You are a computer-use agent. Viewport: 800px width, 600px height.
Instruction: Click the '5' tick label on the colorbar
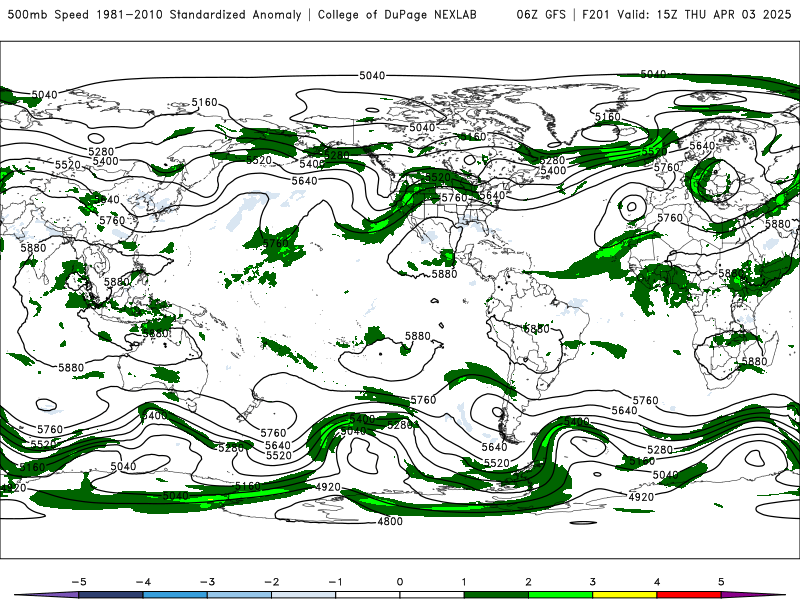click(721, 582)
